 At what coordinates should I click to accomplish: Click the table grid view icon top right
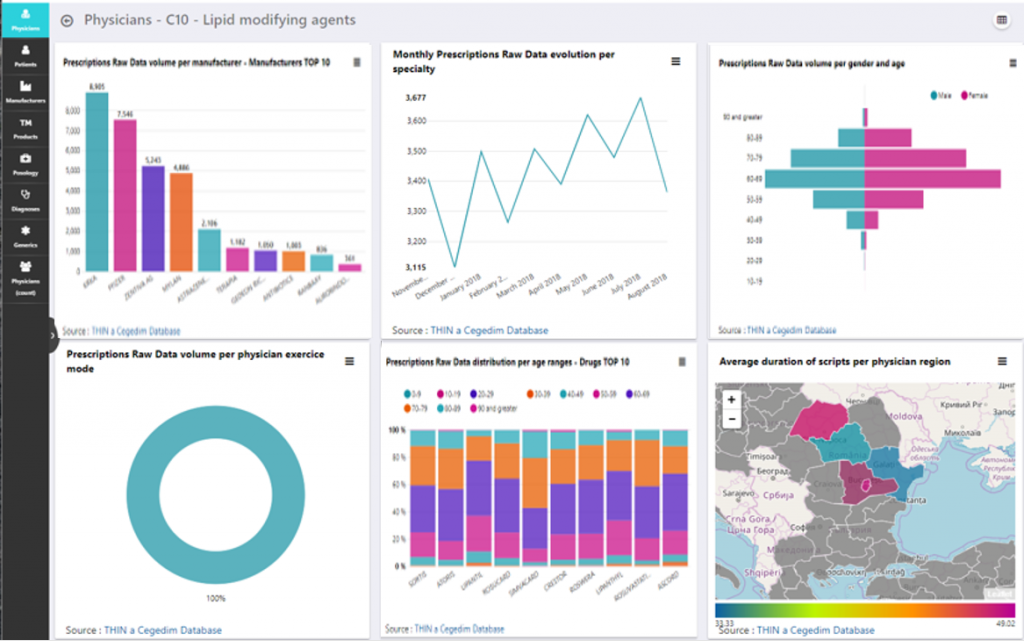(x=1001, y=20)
